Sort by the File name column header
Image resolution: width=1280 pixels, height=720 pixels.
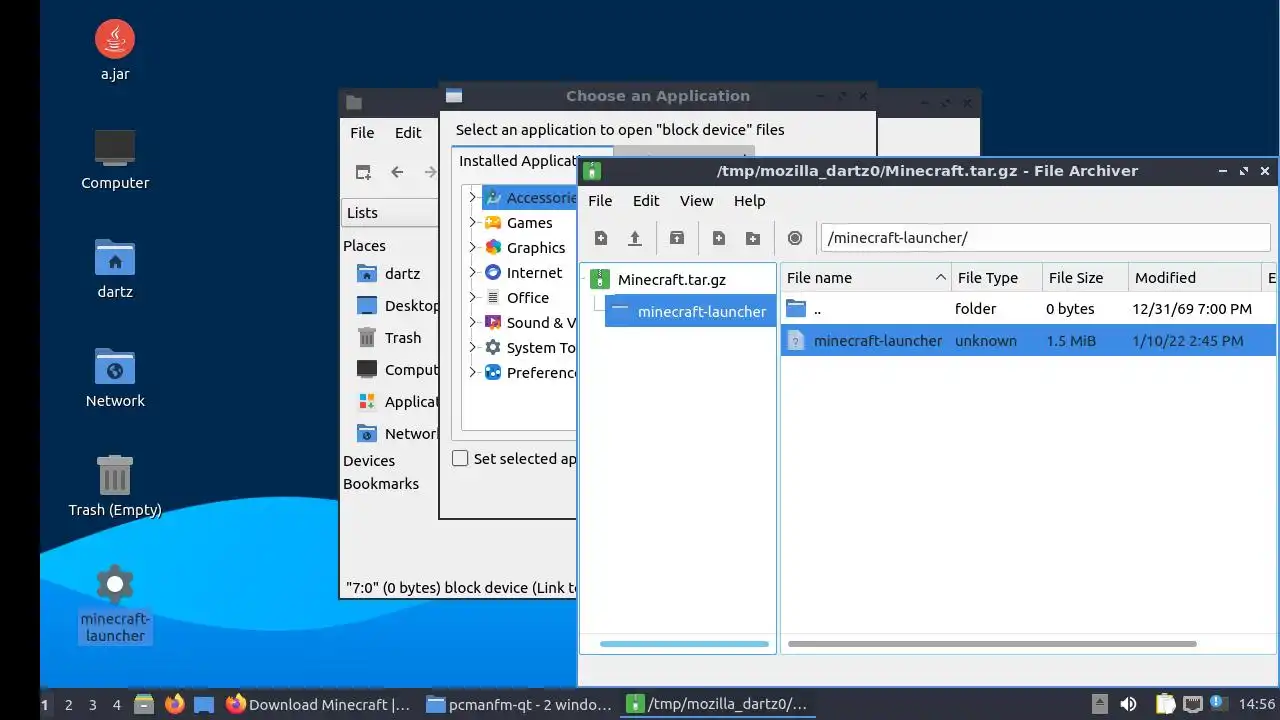[866, 277]
